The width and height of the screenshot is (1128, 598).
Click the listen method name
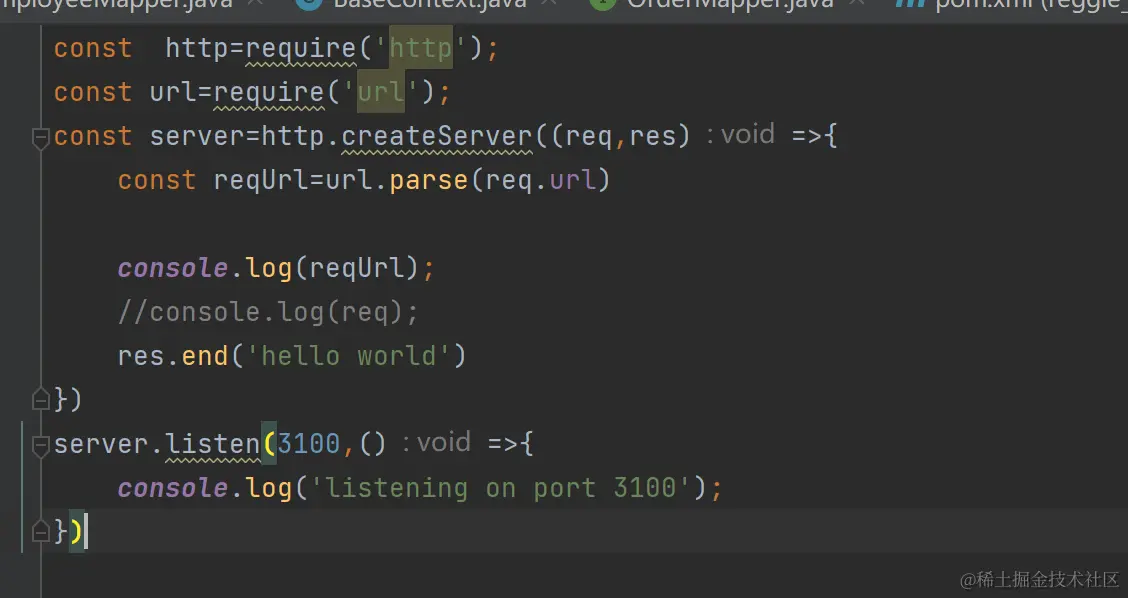[x=213, y=444]
